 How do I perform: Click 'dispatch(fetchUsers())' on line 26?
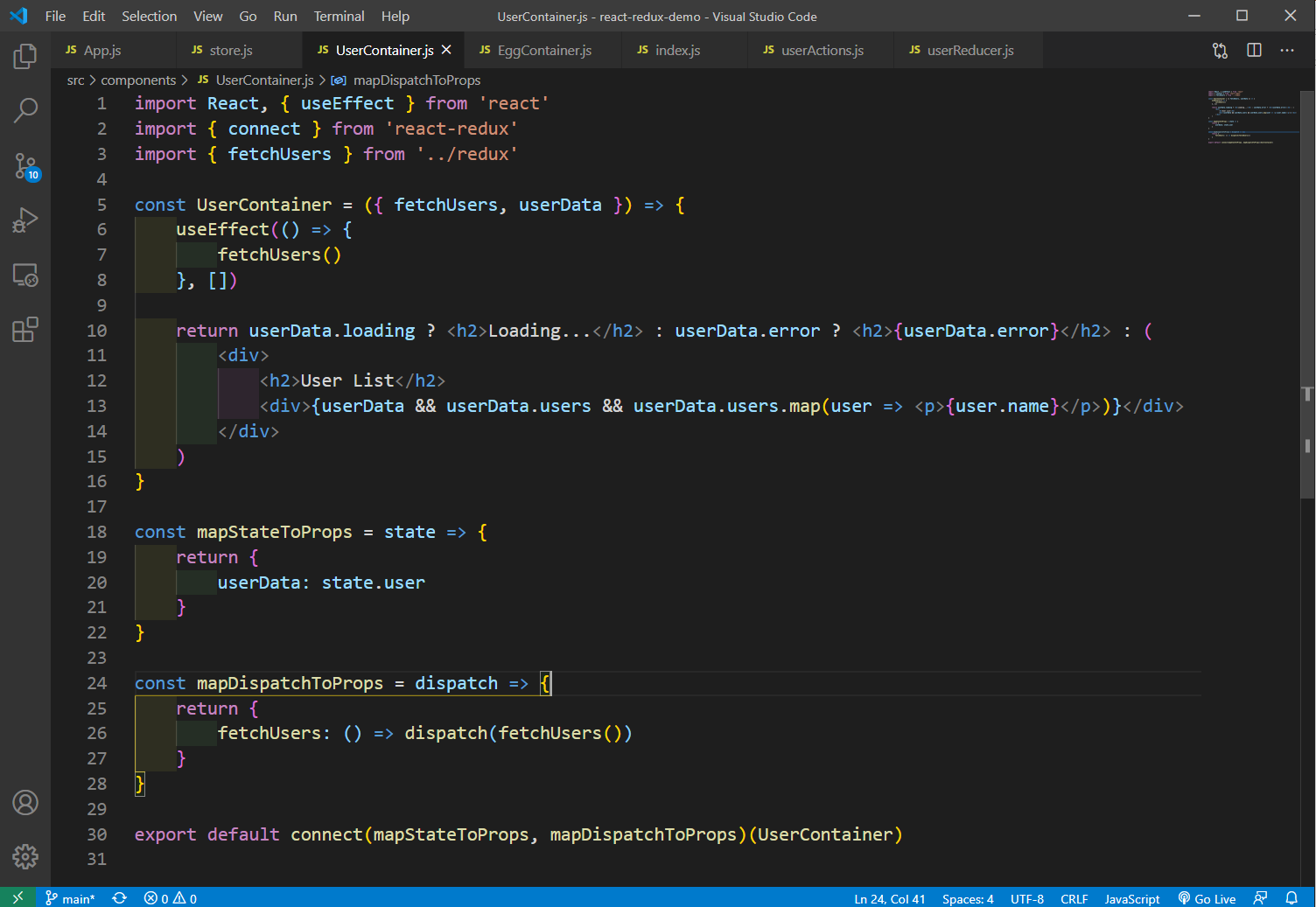pyautogui.click(x=518, y=733)
